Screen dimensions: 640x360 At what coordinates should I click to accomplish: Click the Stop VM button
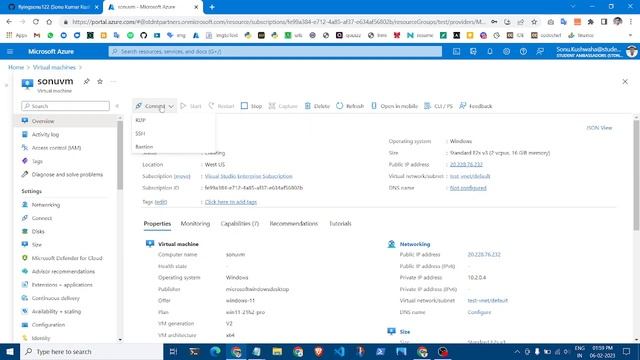point(251,106)
